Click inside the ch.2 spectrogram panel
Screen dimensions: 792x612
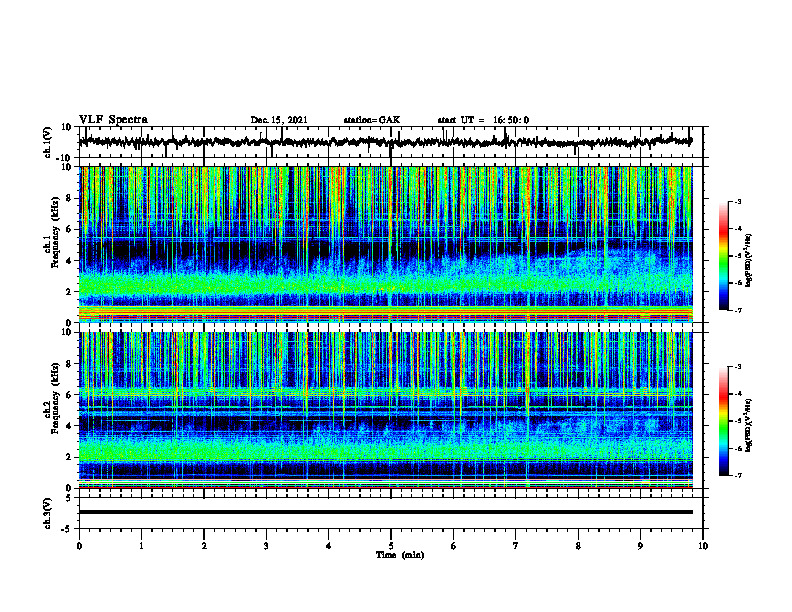pos(385,410)
